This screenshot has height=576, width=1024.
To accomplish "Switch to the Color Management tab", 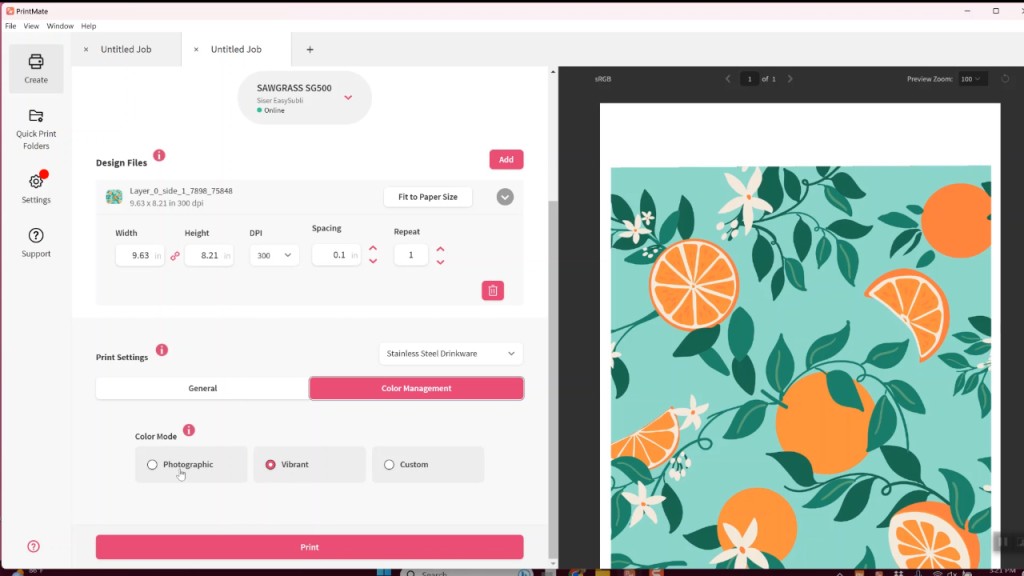I will click(416, 388).
